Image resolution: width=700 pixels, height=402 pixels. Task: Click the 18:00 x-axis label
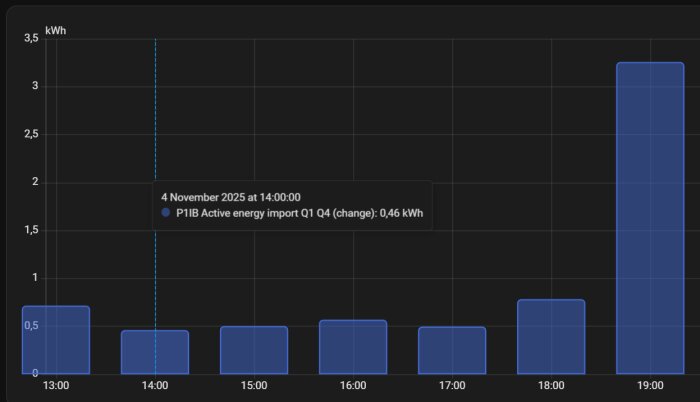coord(551,385)
